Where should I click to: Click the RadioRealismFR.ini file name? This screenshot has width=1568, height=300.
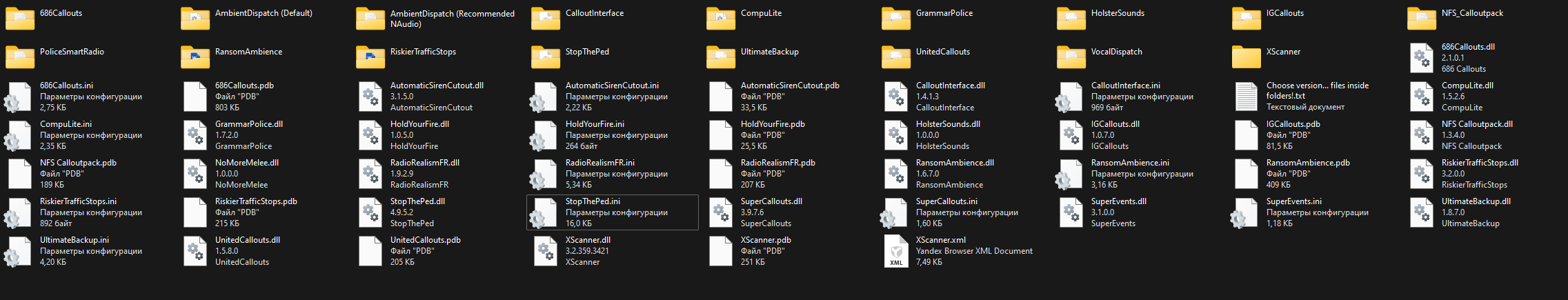pyautogui.click(x=600, y=163)
